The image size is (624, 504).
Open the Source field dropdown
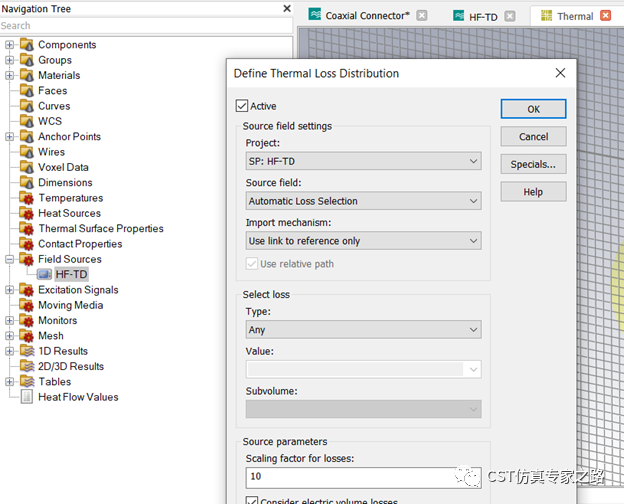click(x=363, y=201)
